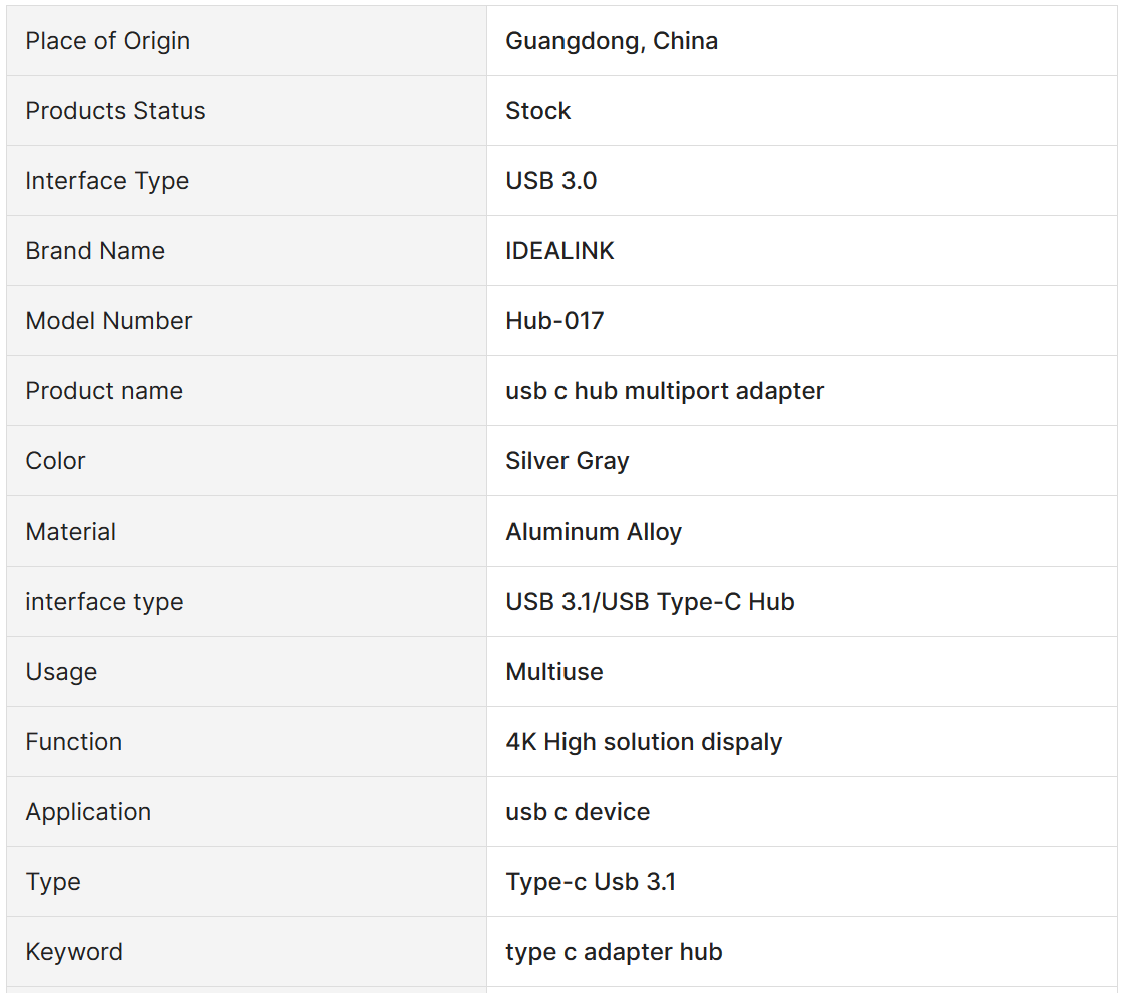This screenshot has width=1124, height=994.
Task: Select the Guangdong, China value cell
Action: (611, 41)
